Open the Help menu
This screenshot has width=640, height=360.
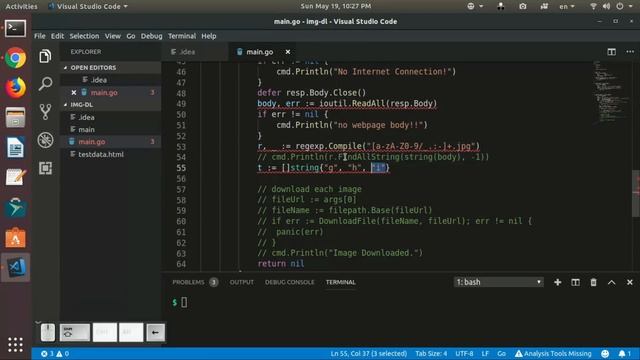point(209,36)
